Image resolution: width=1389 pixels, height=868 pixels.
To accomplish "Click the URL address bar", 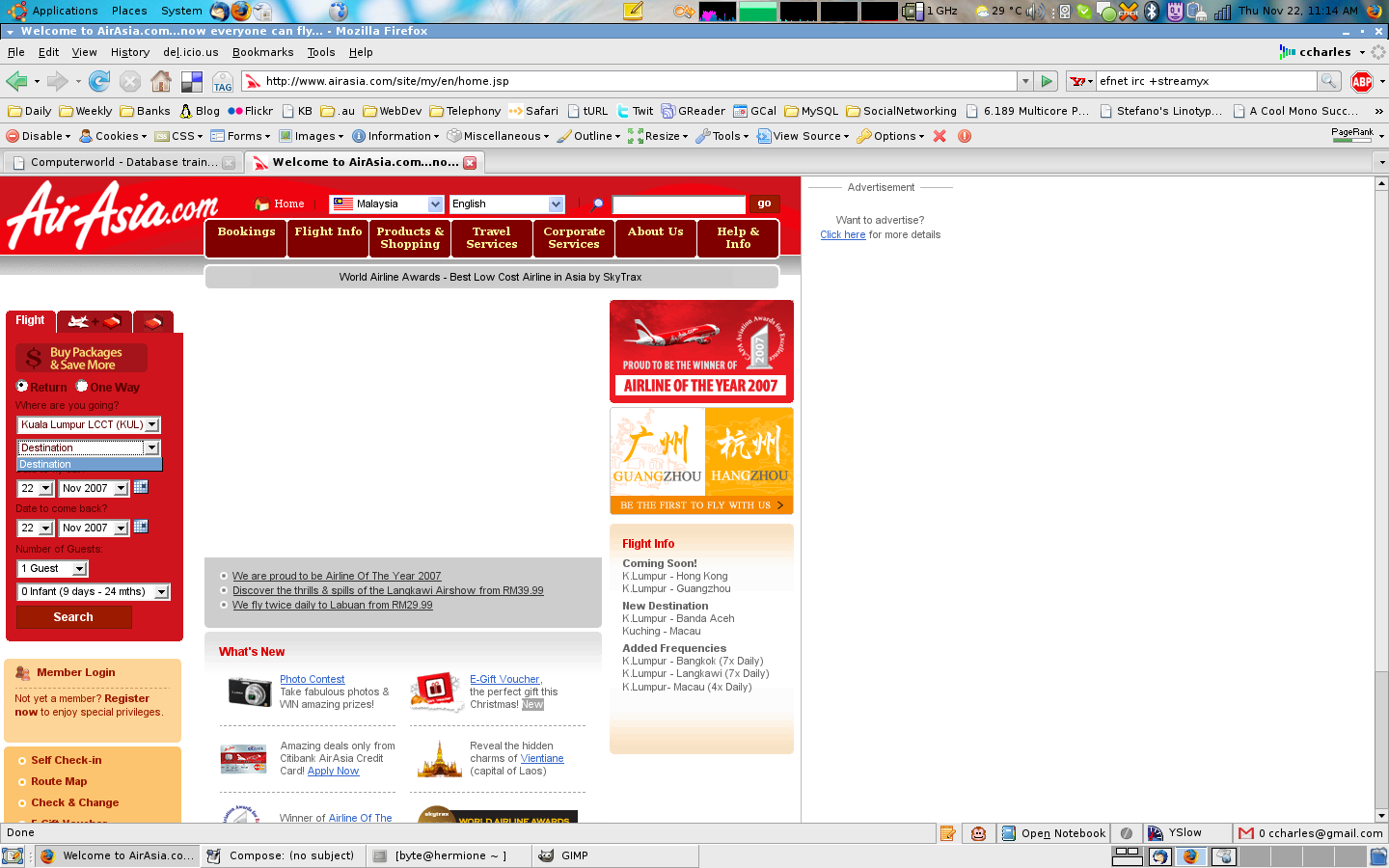I will [637, 81].
